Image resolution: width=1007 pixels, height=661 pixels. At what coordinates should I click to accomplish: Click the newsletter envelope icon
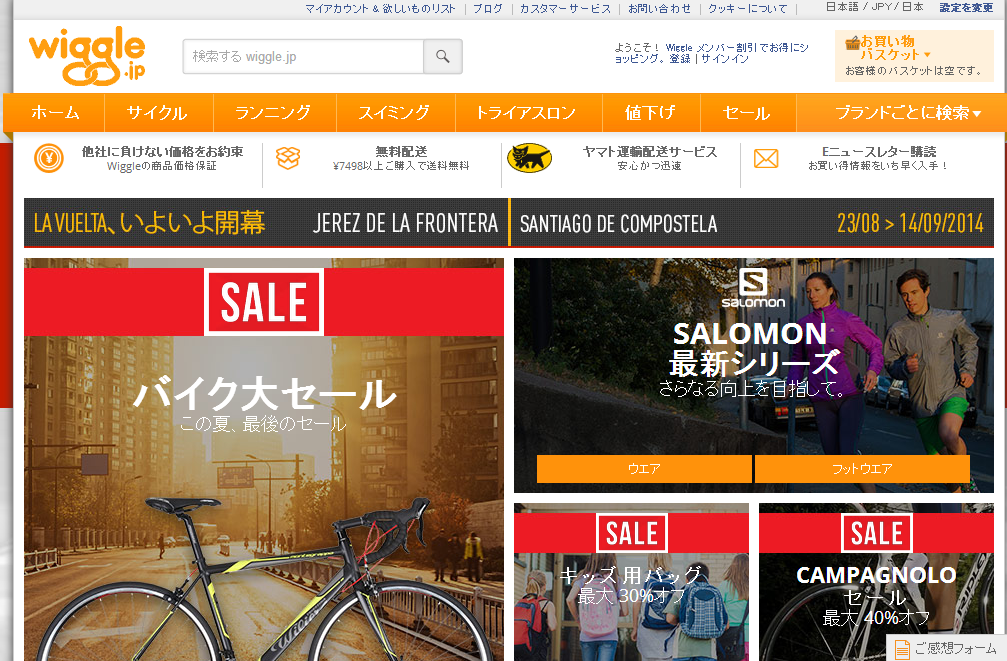[x=766, y=158]
